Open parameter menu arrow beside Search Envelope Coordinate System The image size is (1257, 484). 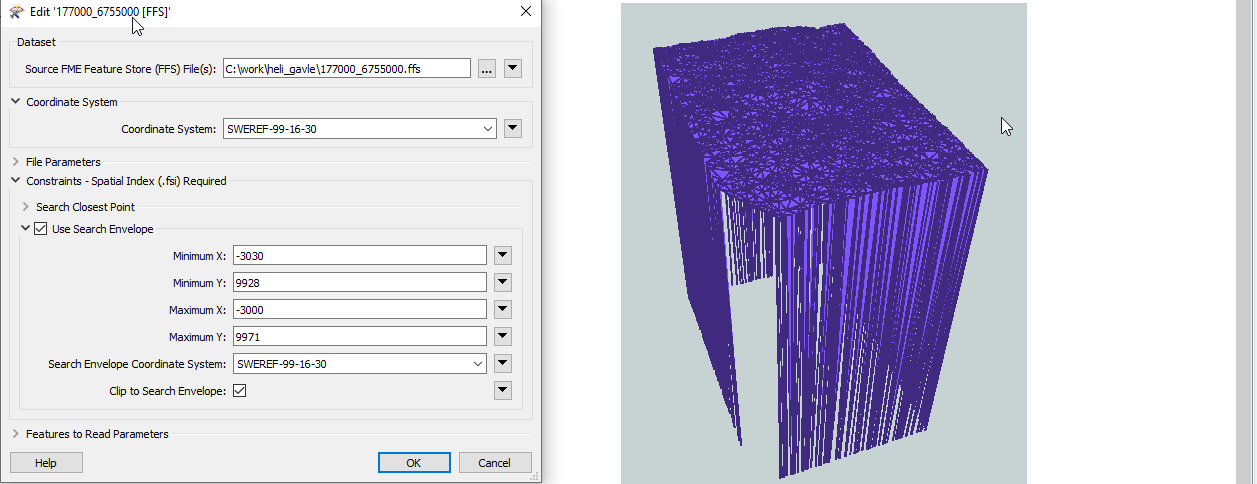click(x=503, y=364)
